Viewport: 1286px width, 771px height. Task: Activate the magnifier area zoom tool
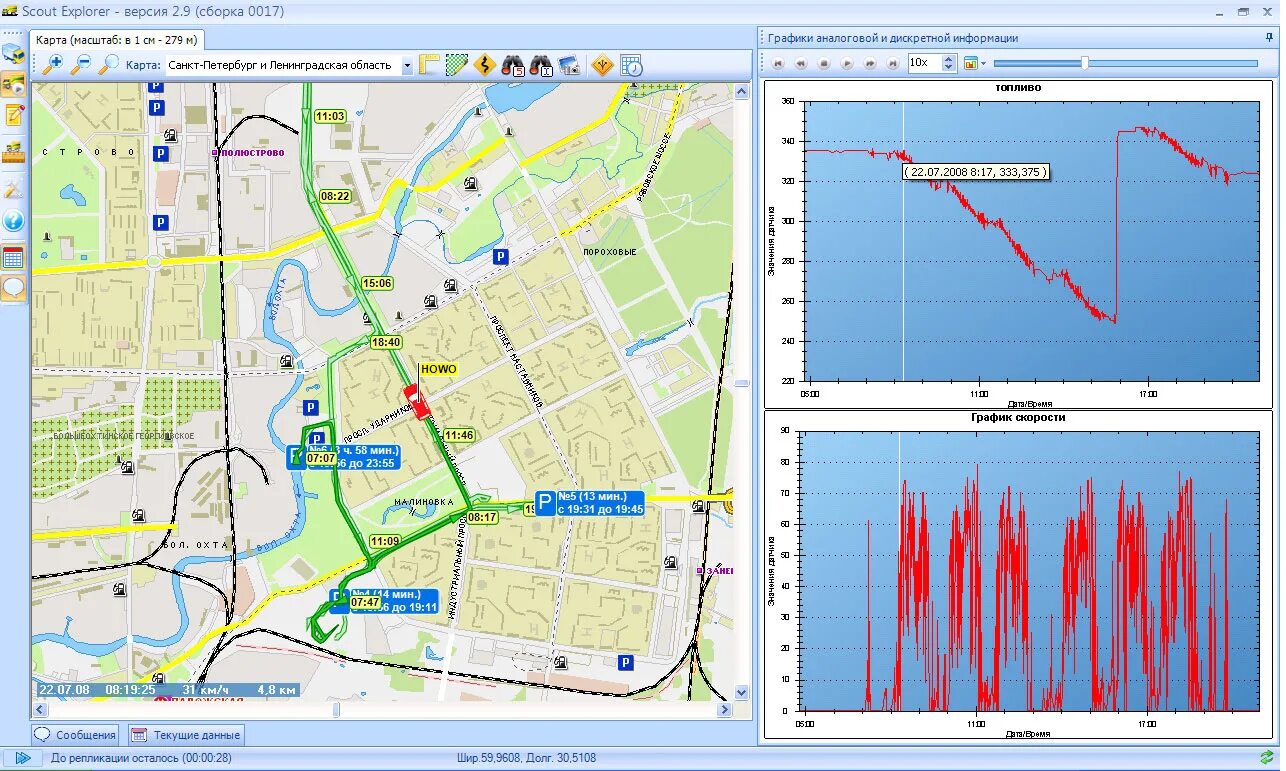(108, 65)
